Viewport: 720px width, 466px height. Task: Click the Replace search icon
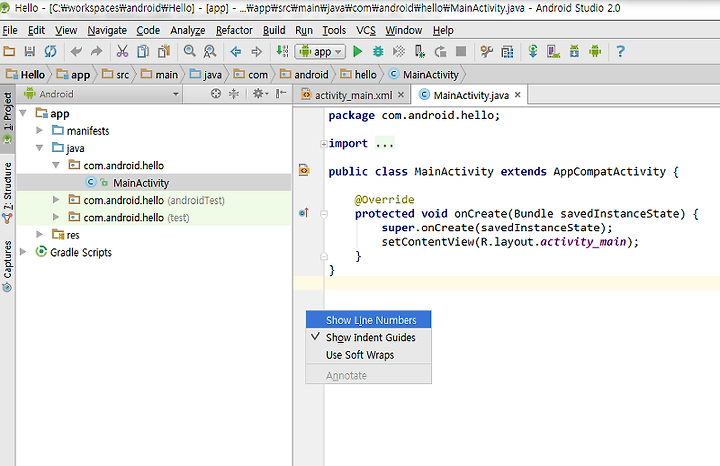point(210,51)
